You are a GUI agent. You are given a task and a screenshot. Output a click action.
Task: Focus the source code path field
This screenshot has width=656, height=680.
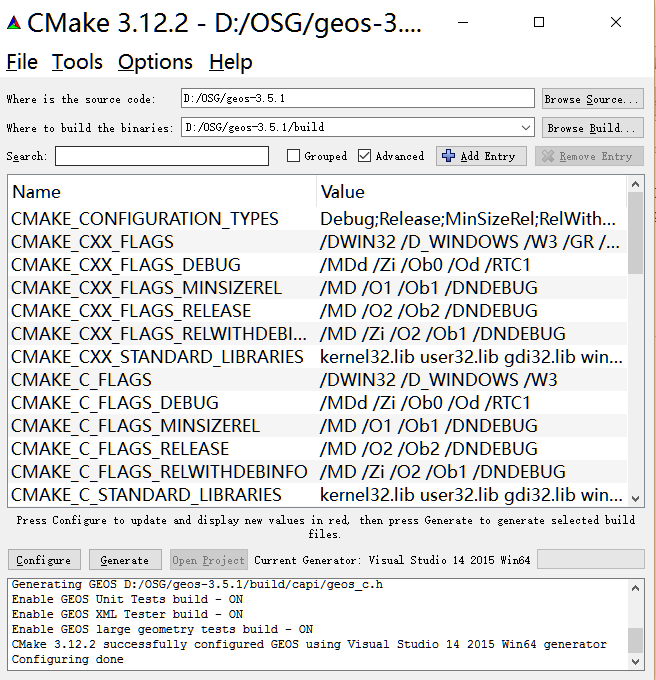pyautogui.click(x=358, y=98)
